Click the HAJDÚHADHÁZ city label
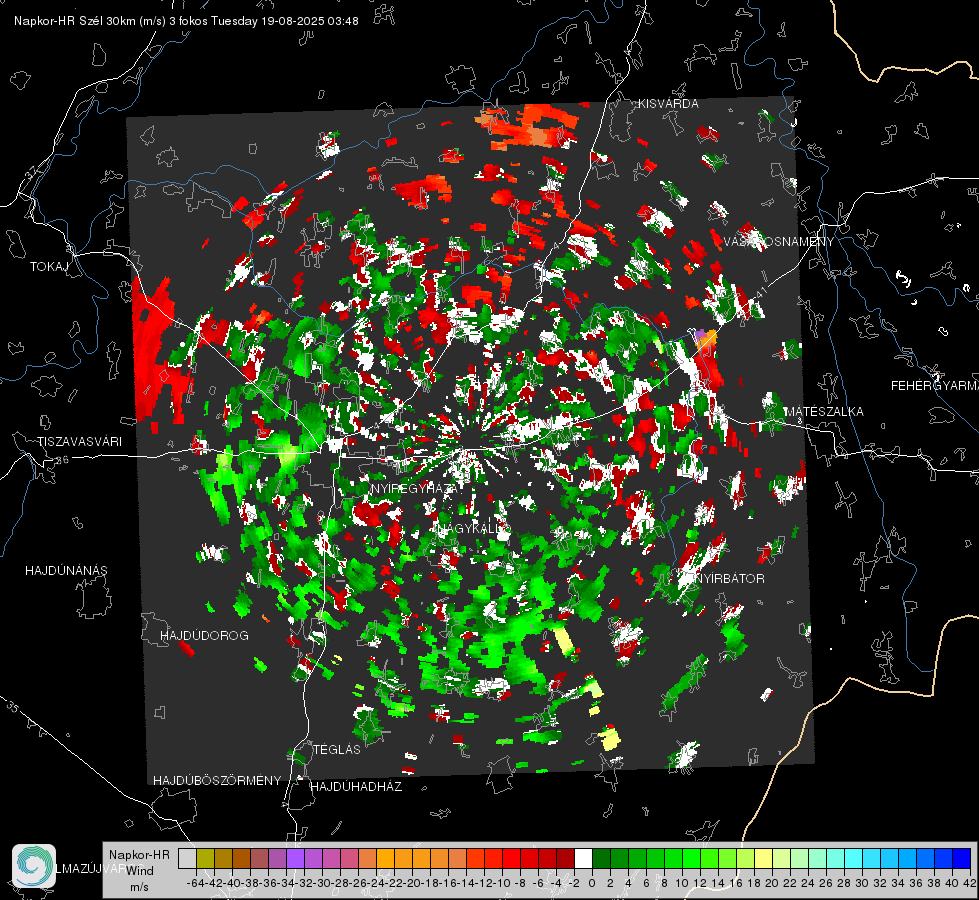Viewport: 979px width, 900px height. pos(356,787)
